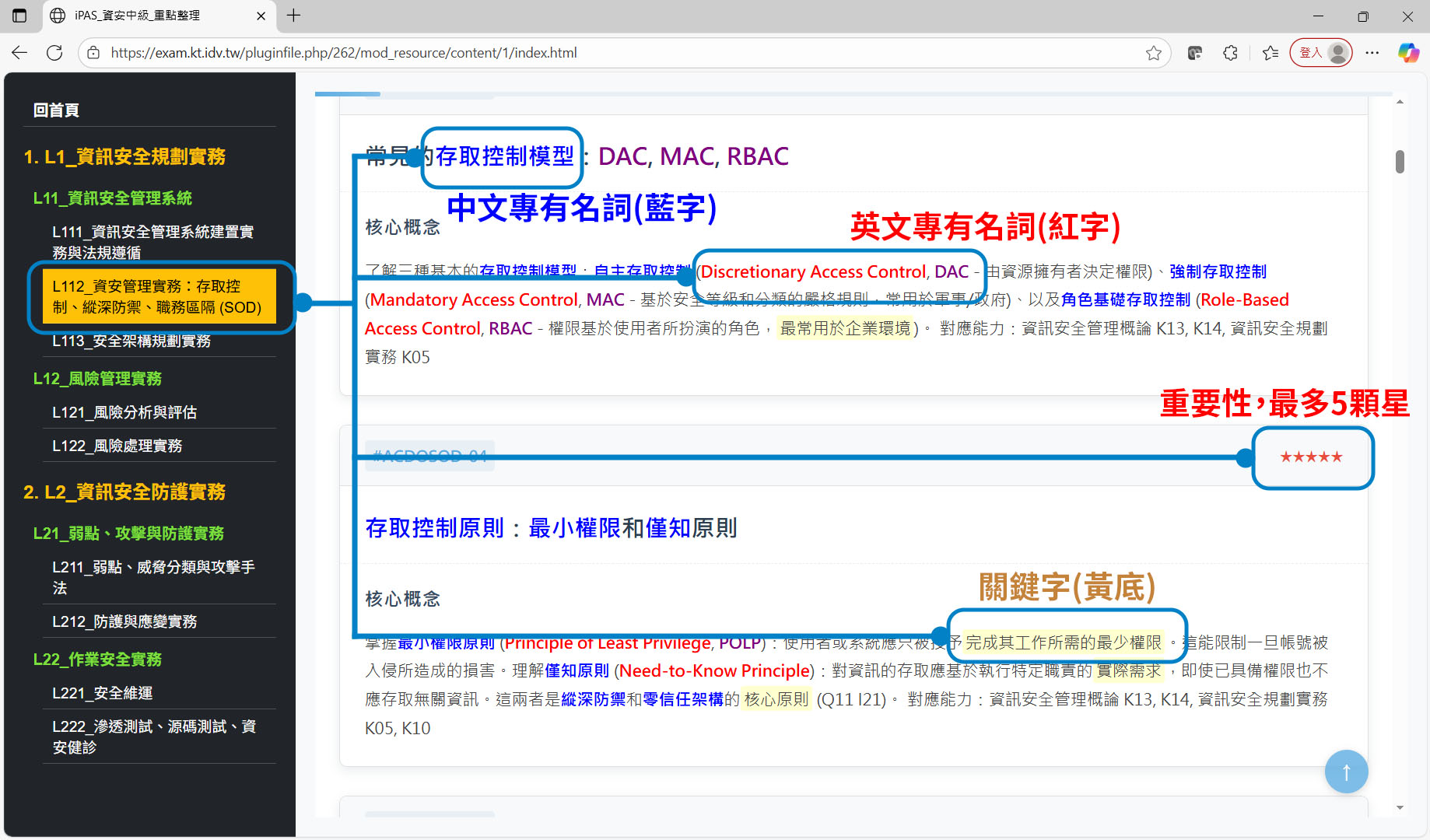Click the scroll-to-top arrow button

[1346, 772]
